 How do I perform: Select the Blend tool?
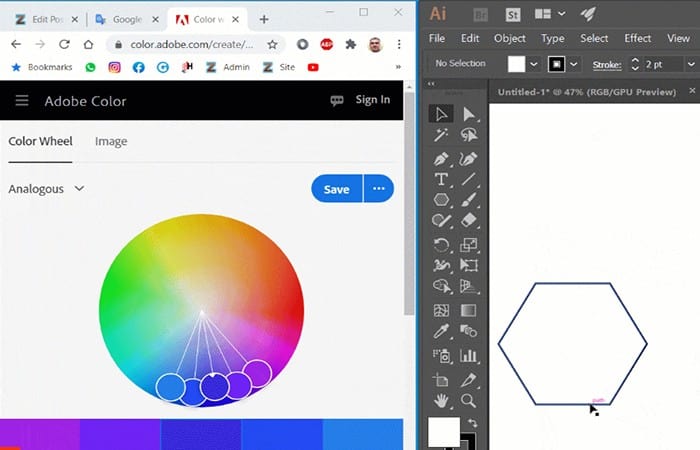(468, 331)
